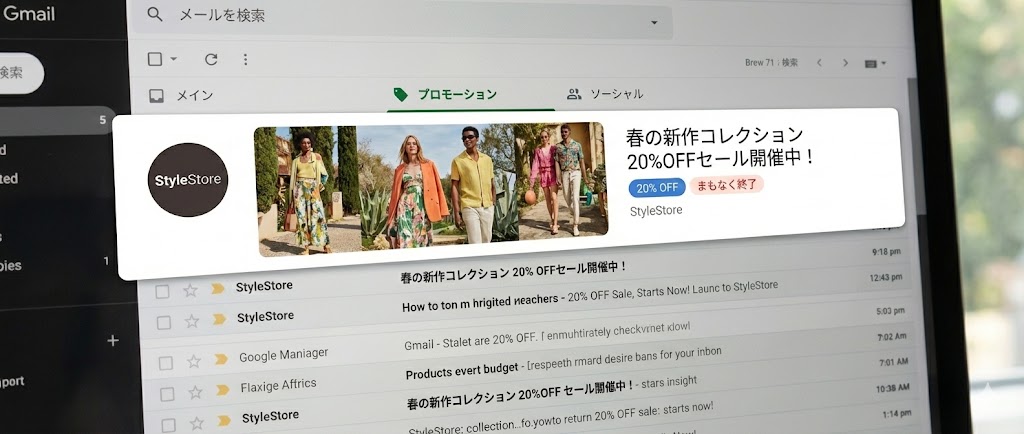Open the email subject ending in 'stars insight'
The image size is (1024, 434).
point(552,391)
